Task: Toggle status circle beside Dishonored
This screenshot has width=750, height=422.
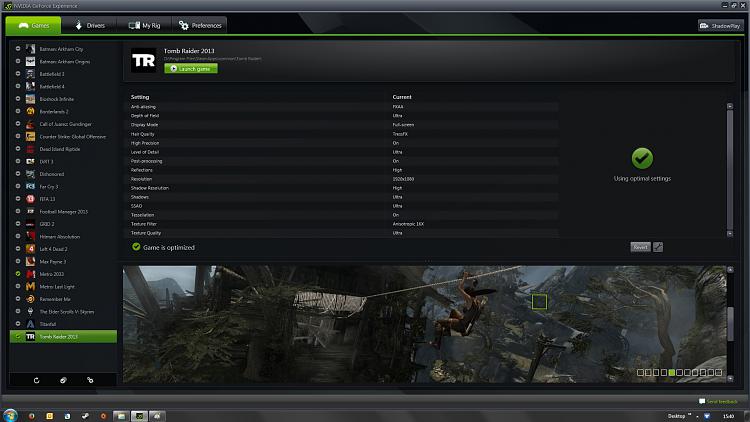Action: tap(18, 174)
